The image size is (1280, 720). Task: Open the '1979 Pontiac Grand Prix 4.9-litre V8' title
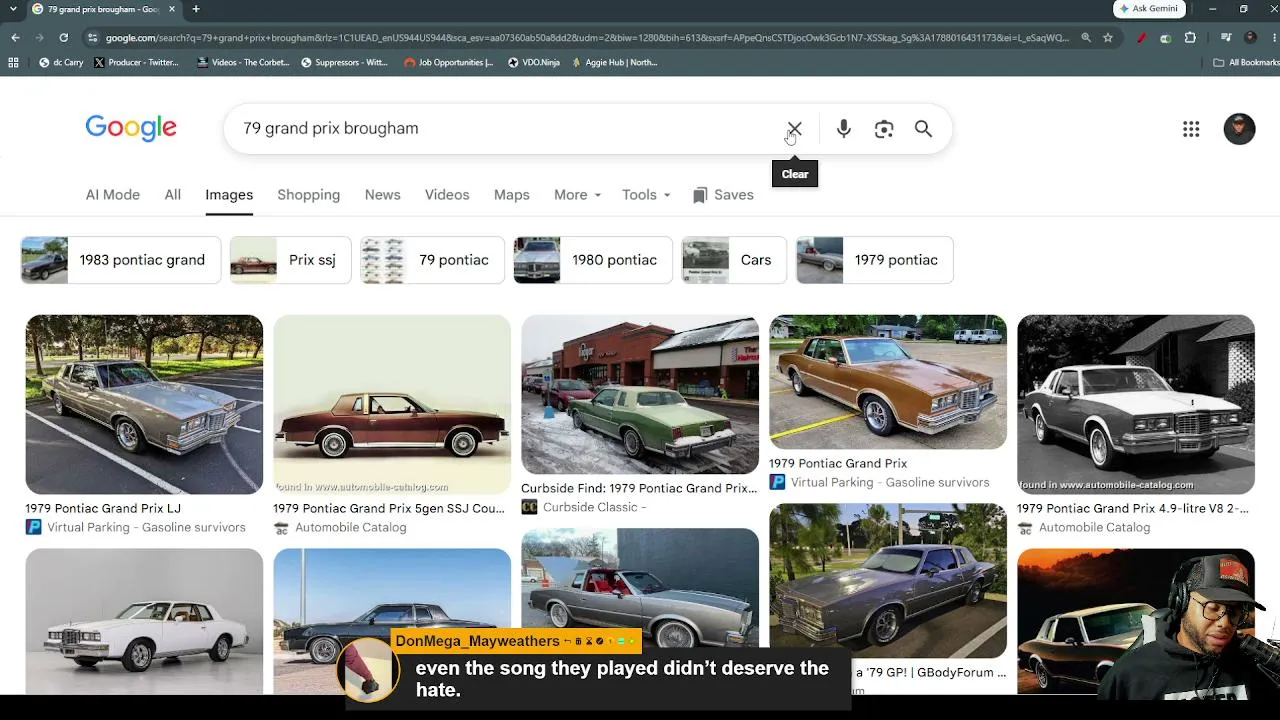1133,508
